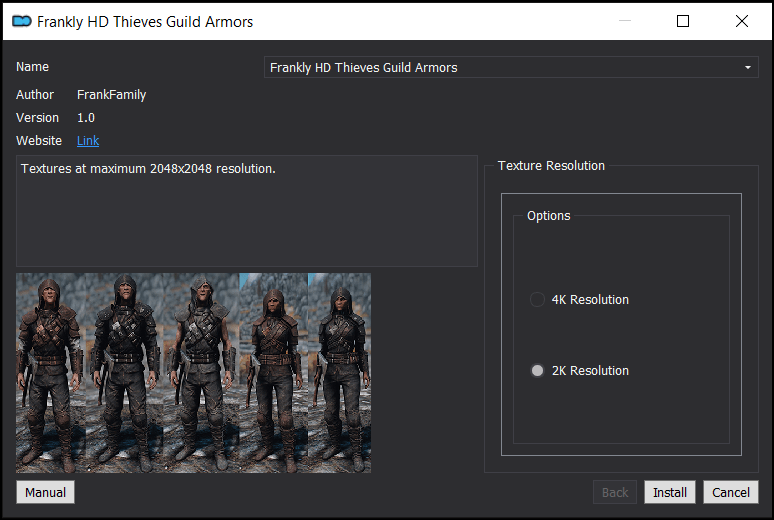Click the Version field label
Image resolution: width=774 pixels, height=520 pixels.
click(x=38, y=118)
